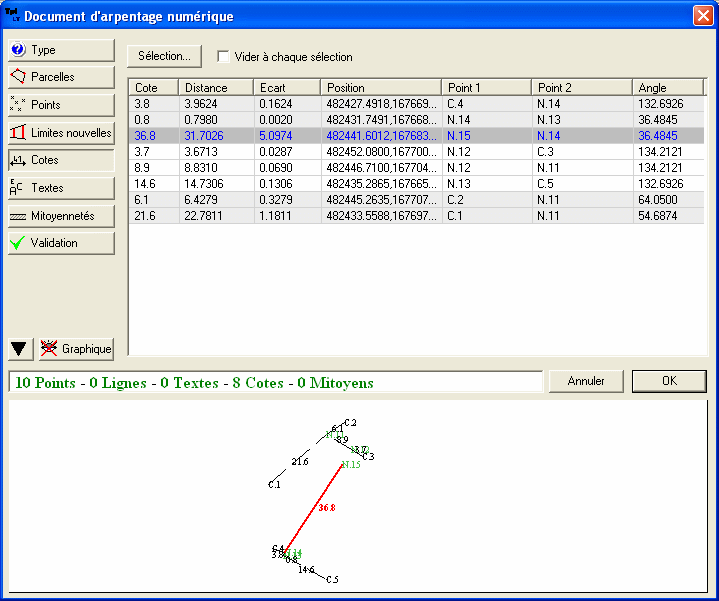Viewport: 719px width, 601px height.
Task: Click the Sélection... button
Action: (x=164, y=56)
